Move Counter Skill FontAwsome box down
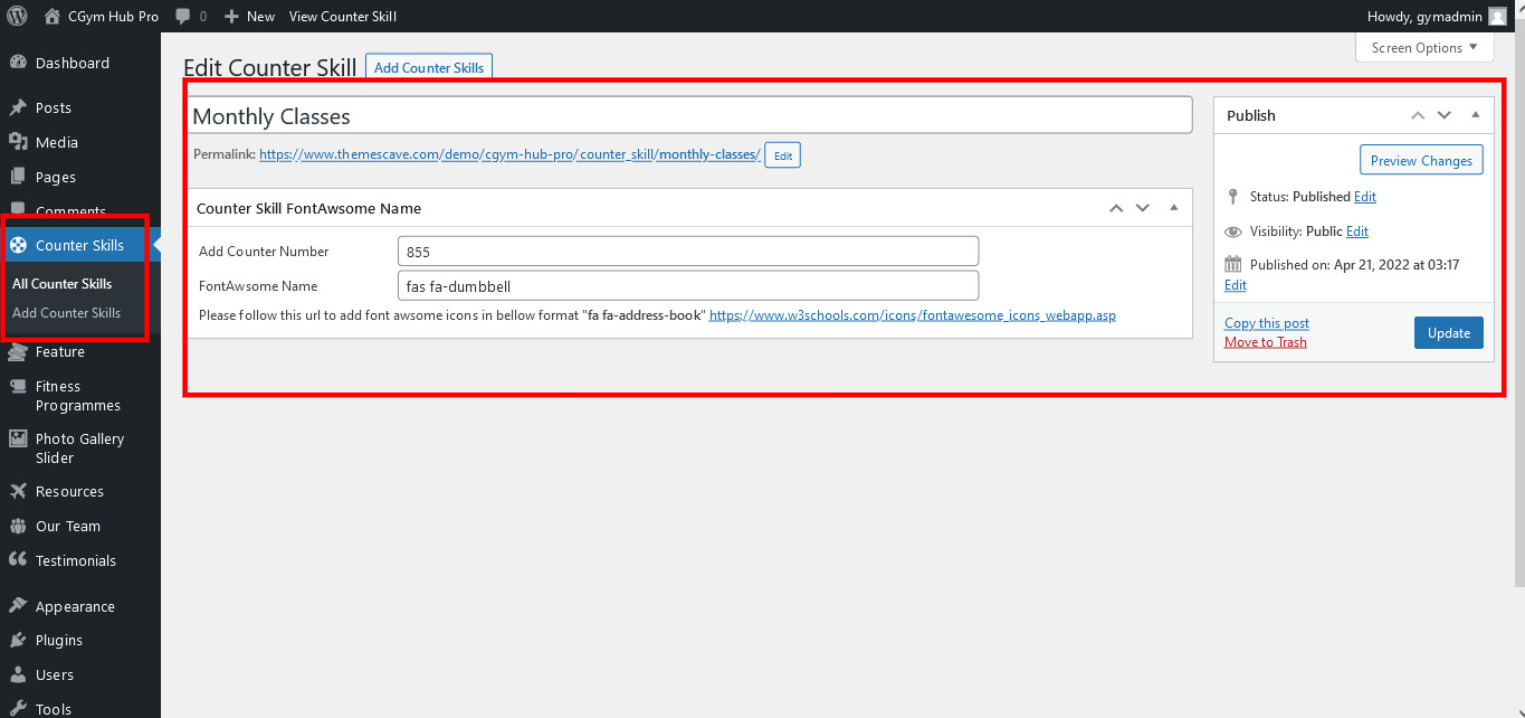The height and width of the screenshot is (718, 1525). click(x=1143, y=209)
